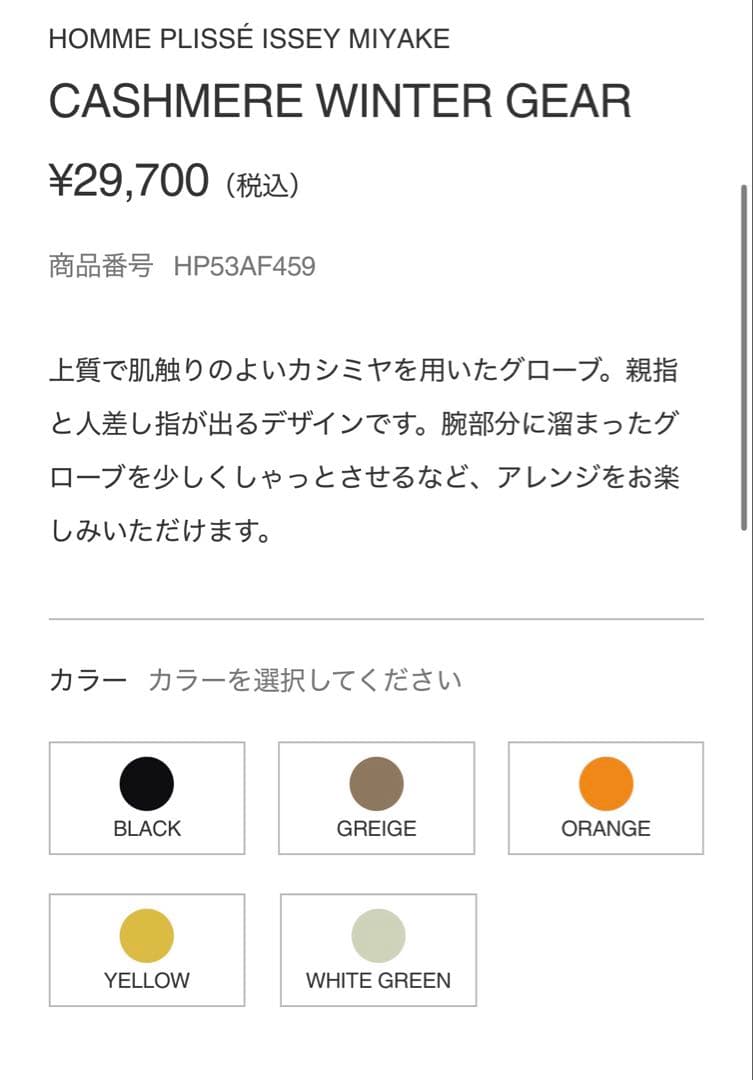The width and height of the screenshot is (753, 1080).
Task: Click the GREIGE option label text
Action: coord(376,829)
